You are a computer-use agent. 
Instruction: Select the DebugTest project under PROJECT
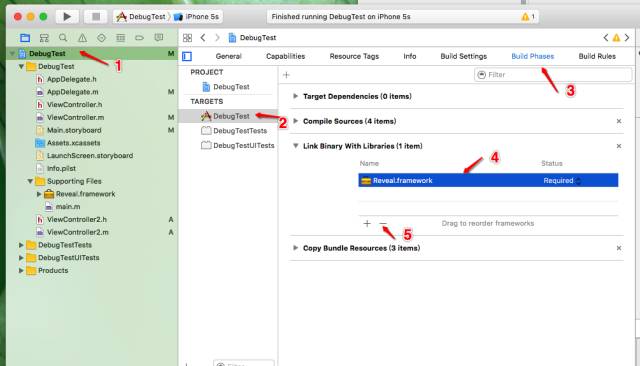[226, 87]
